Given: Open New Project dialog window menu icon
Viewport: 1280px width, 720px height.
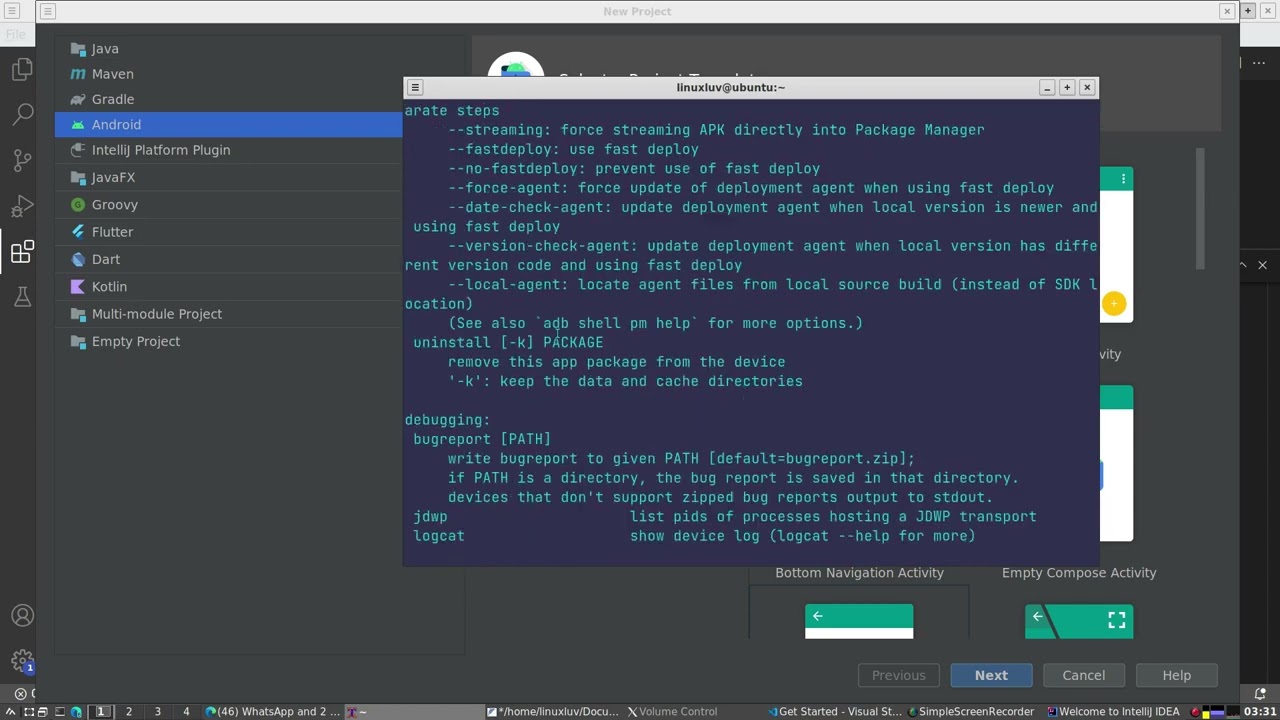Looking at the screenshot, I should click(x=47, y=11).
